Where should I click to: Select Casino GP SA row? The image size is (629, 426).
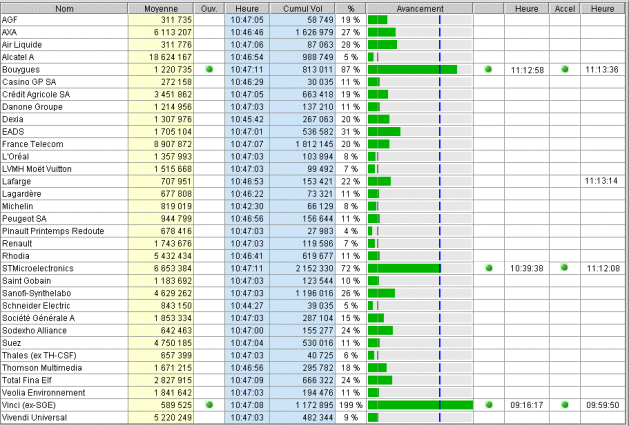pos(29,82)
